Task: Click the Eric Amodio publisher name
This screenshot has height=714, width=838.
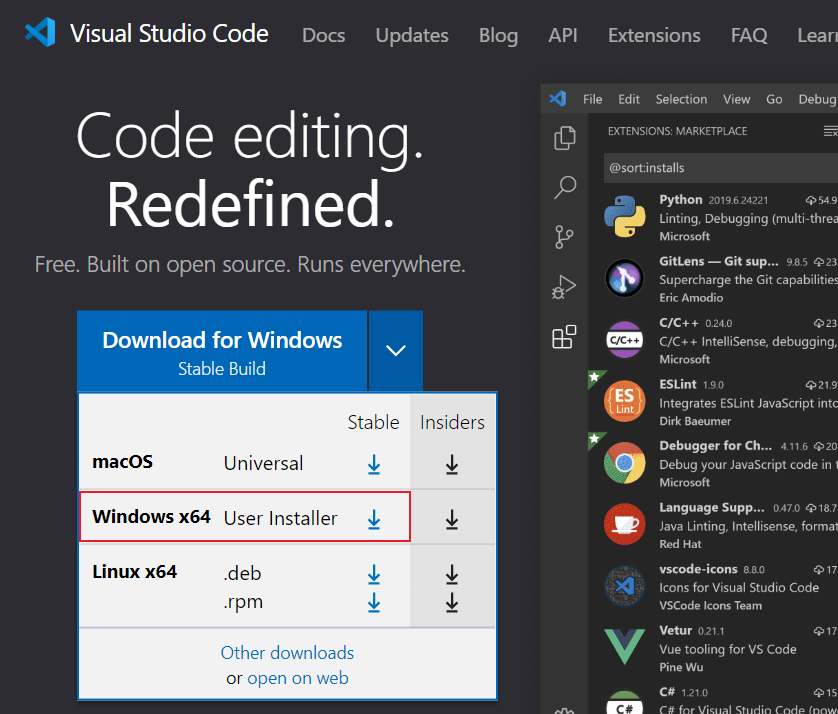Action: (691, 298)
